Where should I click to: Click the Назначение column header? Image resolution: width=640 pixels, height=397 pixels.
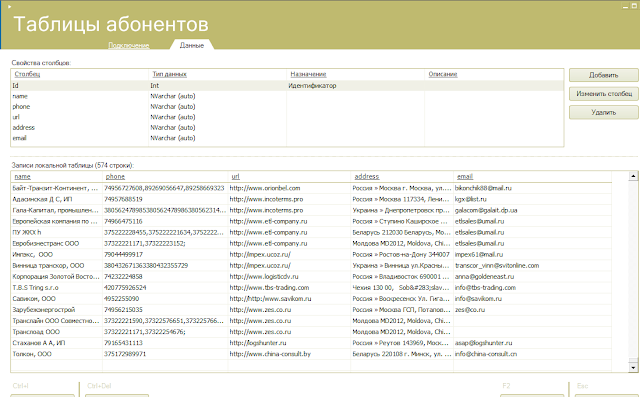tap(308, 74)
